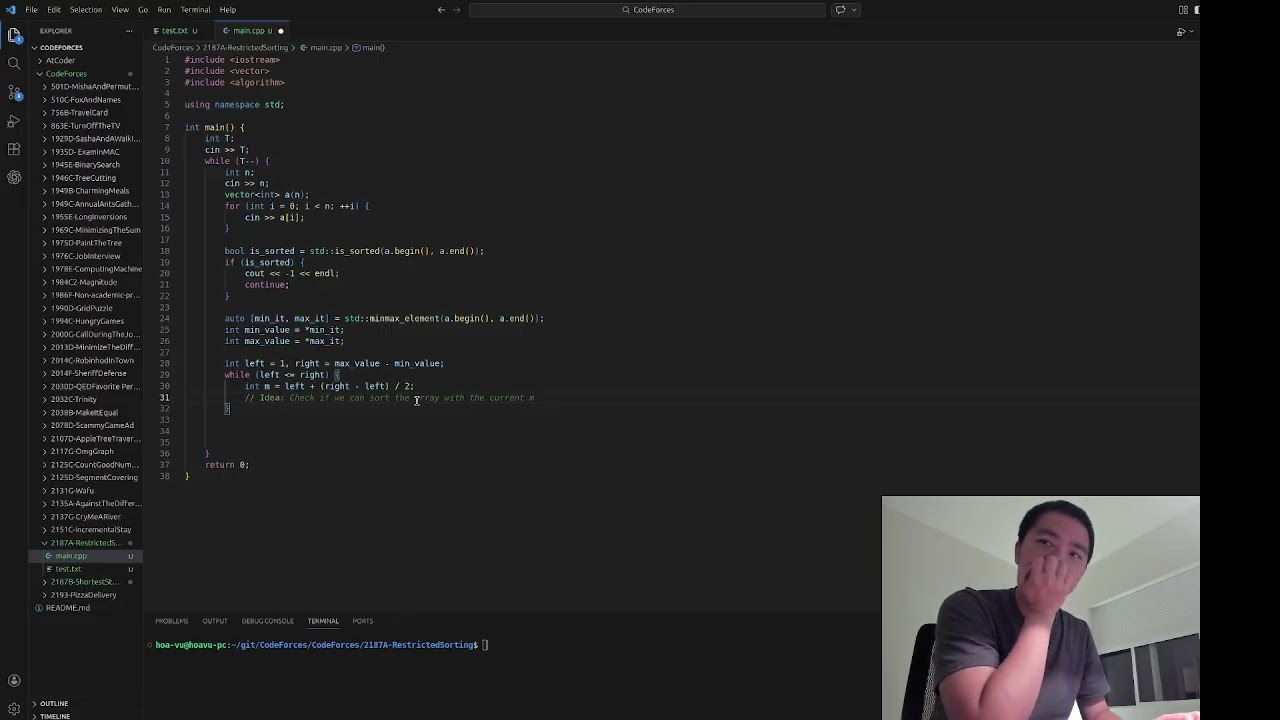Click line number 31 in gutter
Viewport: 1280px width, 720px height.
164,398
